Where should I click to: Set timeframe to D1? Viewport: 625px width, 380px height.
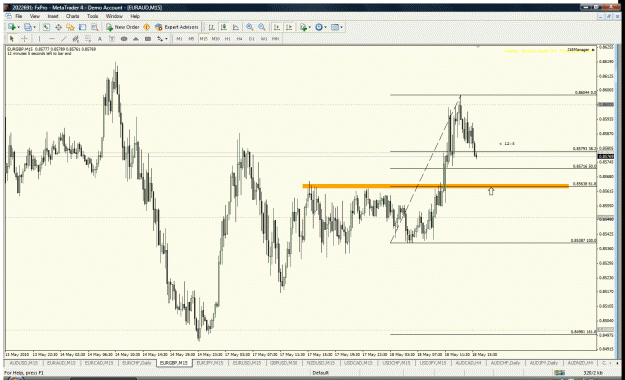point(252,39)
